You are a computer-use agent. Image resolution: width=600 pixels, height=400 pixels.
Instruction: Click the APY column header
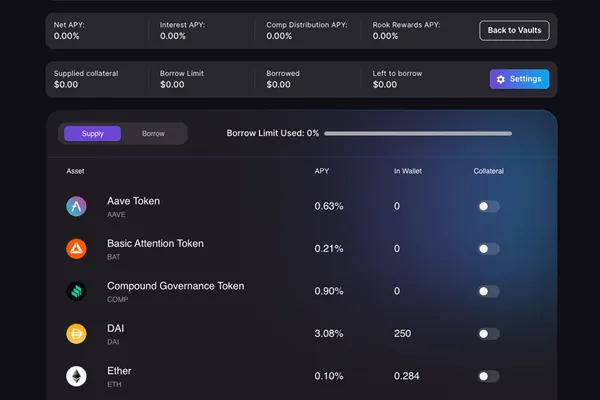[x=321, y=171]
